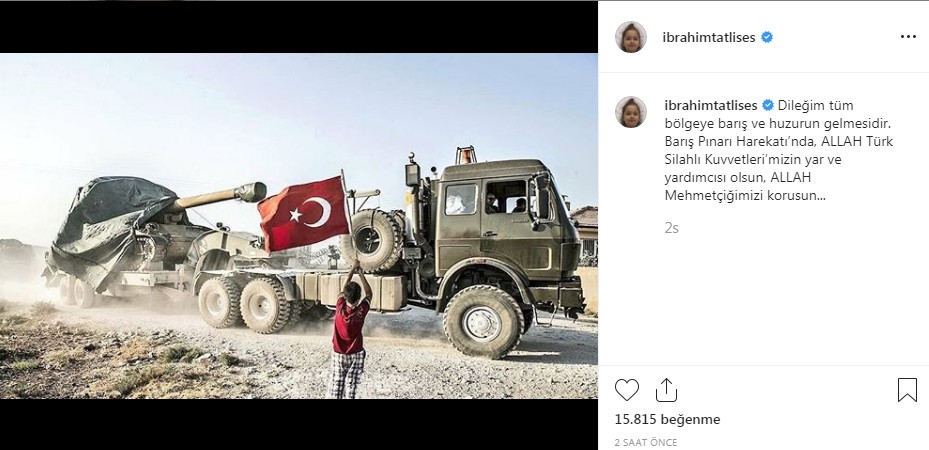Screen dimensions: 929x450
Task: Click the 2s caption time label
Action: [x=671, y=228]
